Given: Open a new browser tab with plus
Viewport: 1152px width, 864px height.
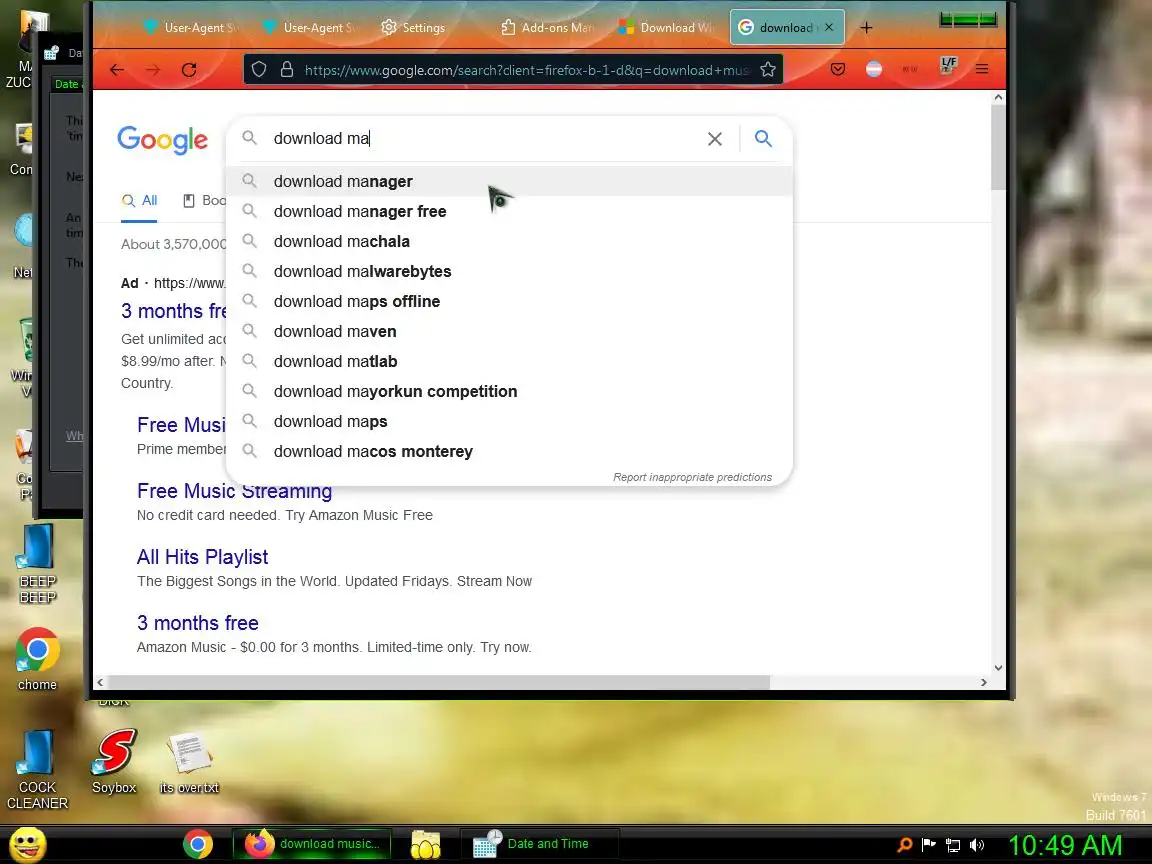Looking at the screenshot, I should click(866, 28).
